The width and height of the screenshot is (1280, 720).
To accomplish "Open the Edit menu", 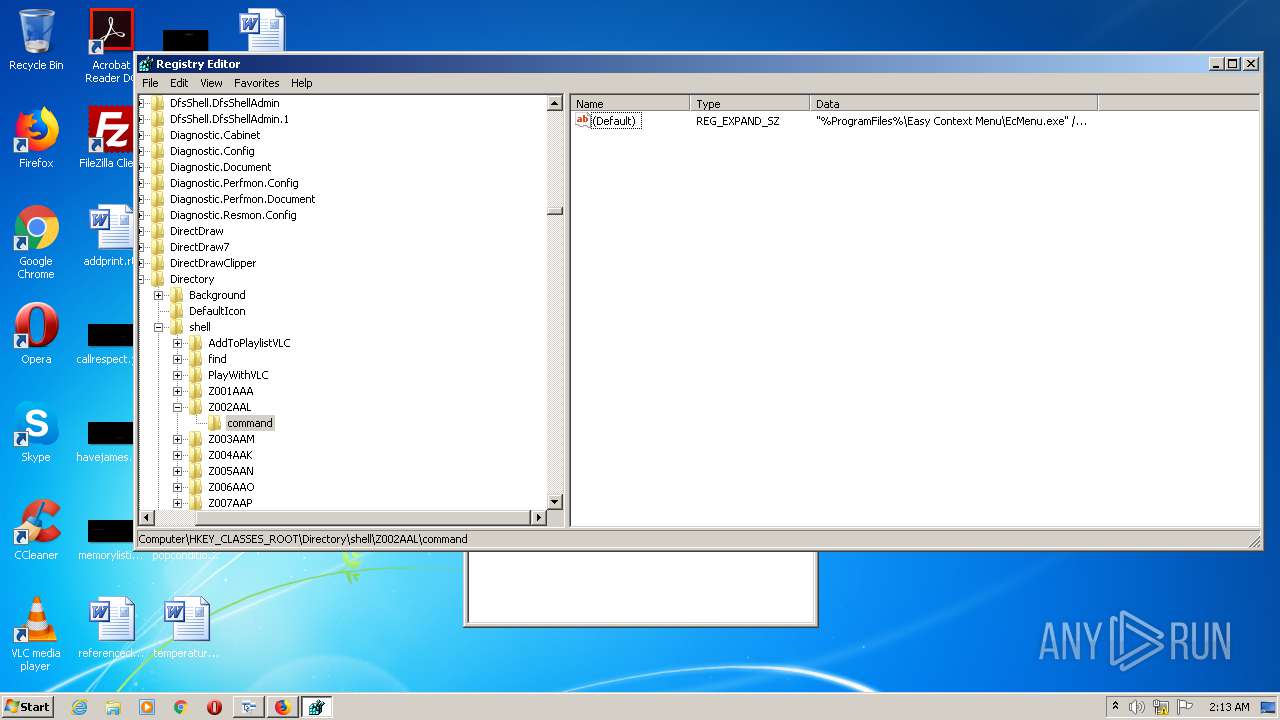I will pyautogui.click(x=179, y=83).
